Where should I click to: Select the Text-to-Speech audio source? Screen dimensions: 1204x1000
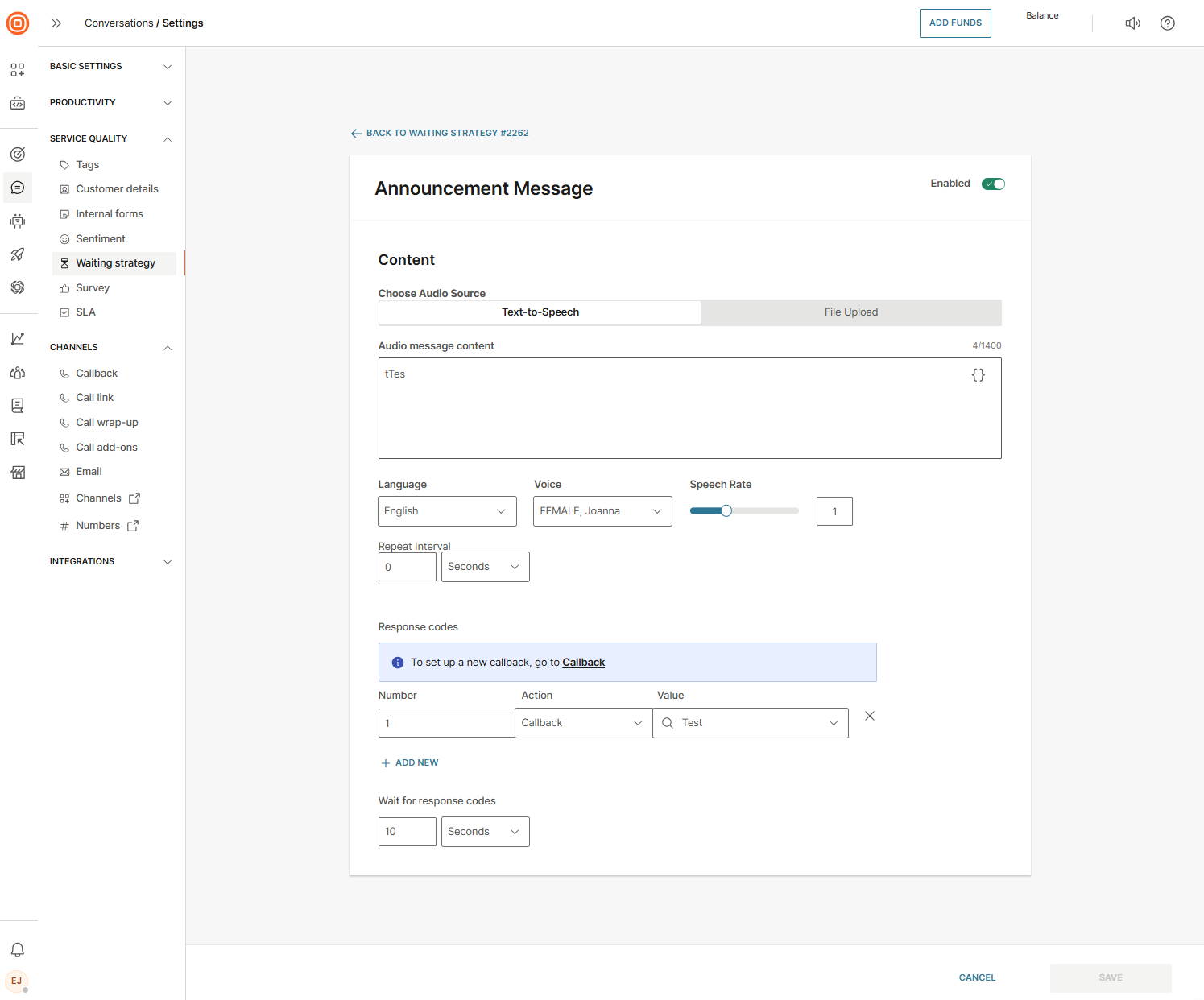point(540,312)
